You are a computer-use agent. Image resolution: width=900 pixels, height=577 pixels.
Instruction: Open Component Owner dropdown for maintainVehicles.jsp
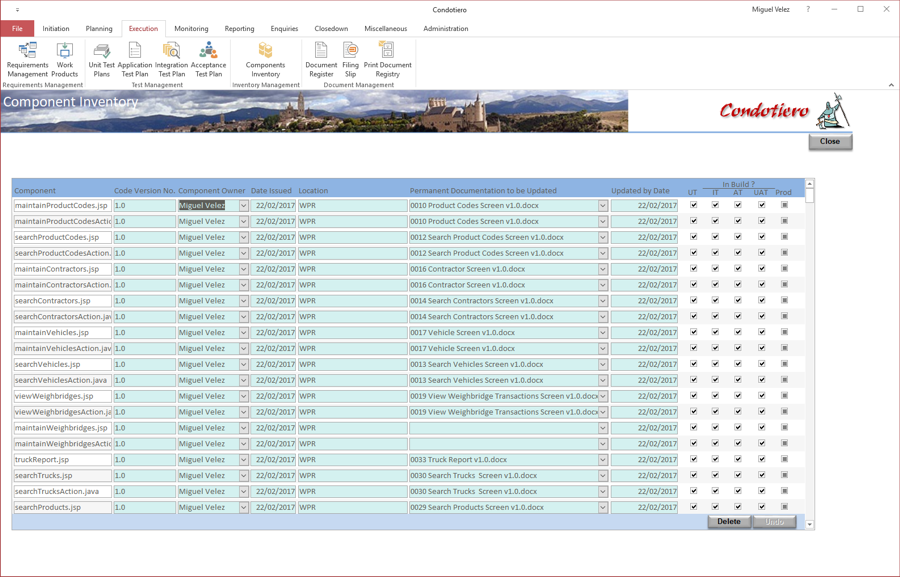coord(243,332)
